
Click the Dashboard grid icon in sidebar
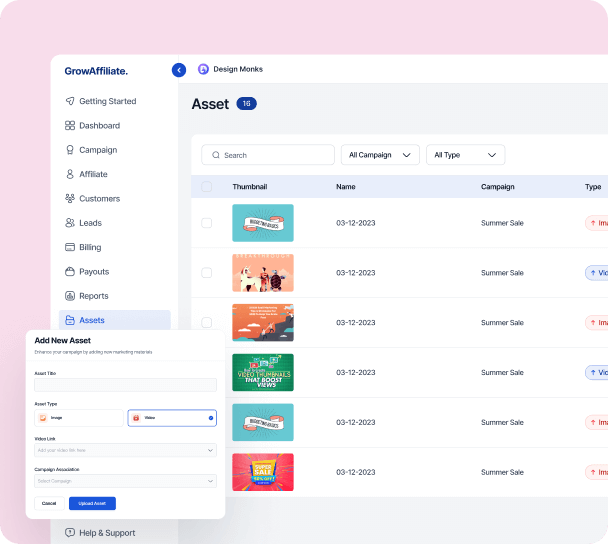coord(70,126)
